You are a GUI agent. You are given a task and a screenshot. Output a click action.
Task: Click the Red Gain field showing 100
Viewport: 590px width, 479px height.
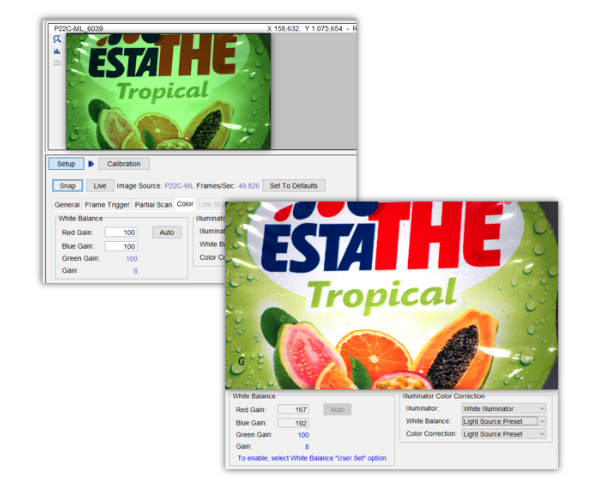point(121,232)
